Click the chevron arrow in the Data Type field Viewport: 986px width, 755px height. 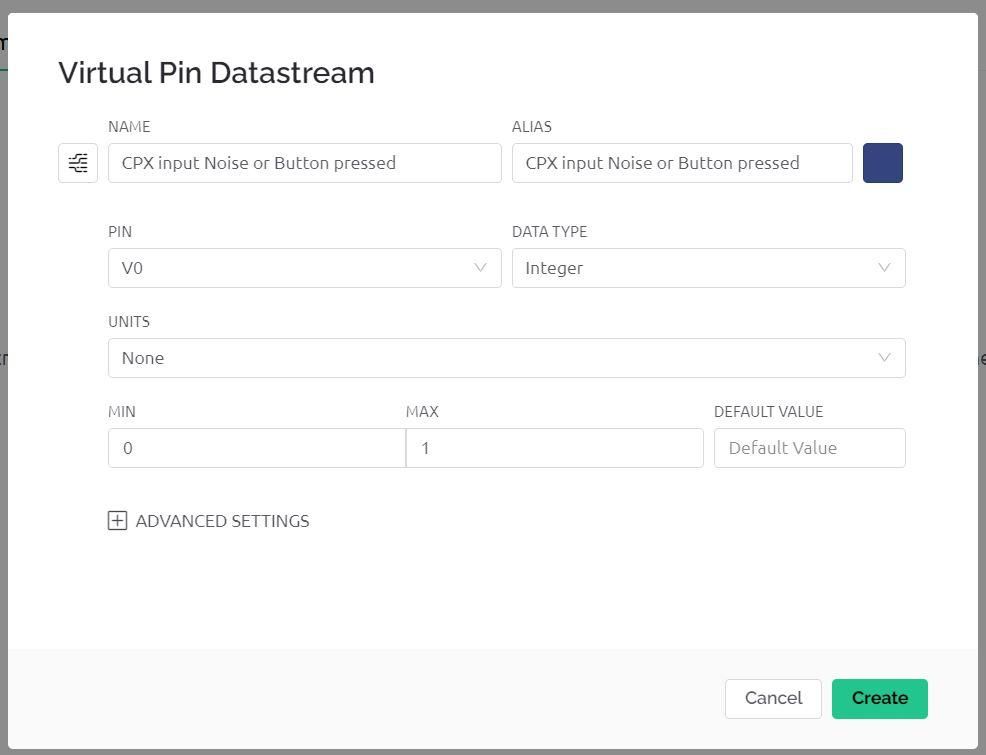884,268
